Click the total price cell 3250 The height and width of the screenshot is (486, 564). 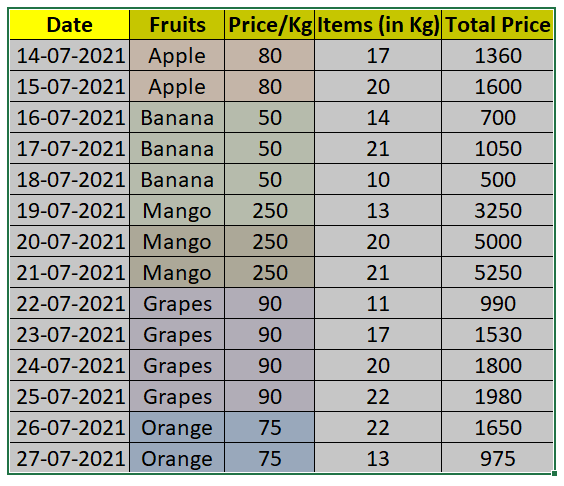tap(498, 210)
